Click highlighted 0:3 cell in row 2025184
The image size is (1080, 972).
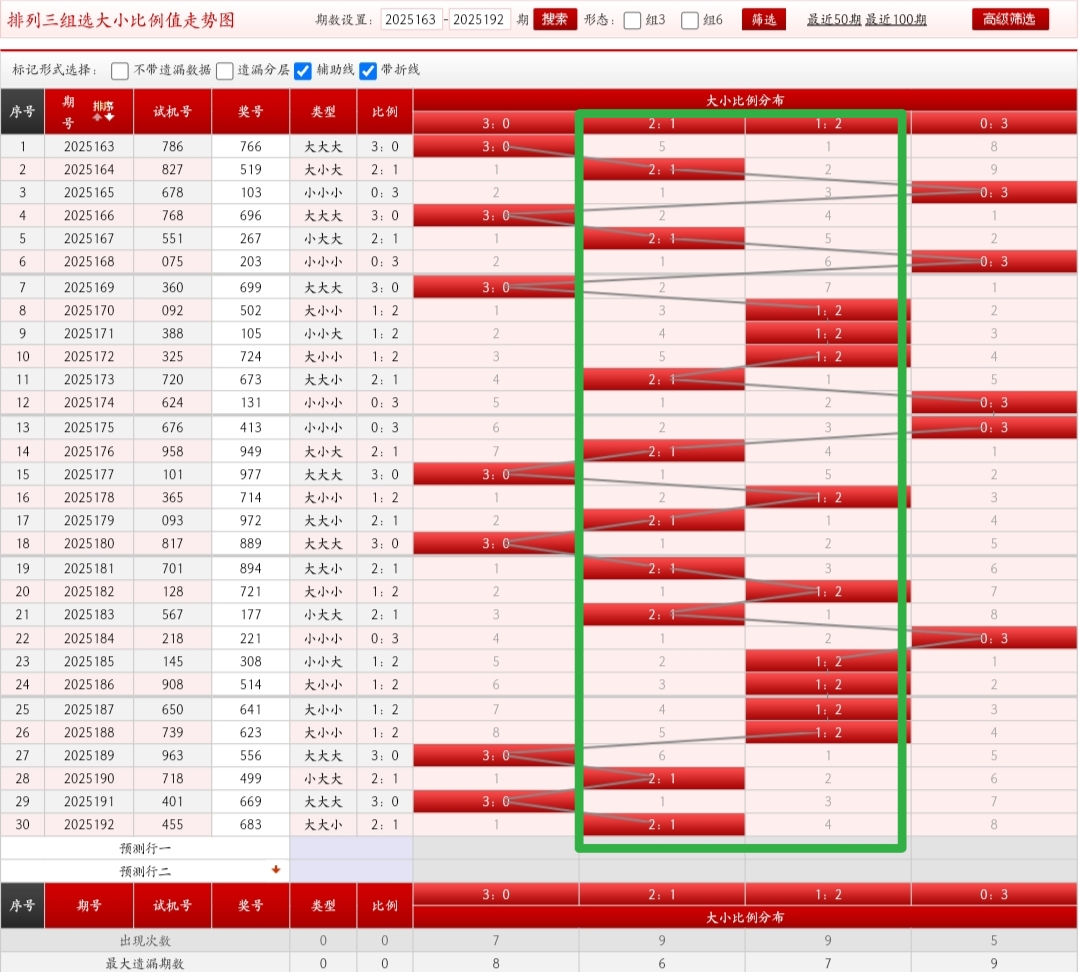coord(994,638)
